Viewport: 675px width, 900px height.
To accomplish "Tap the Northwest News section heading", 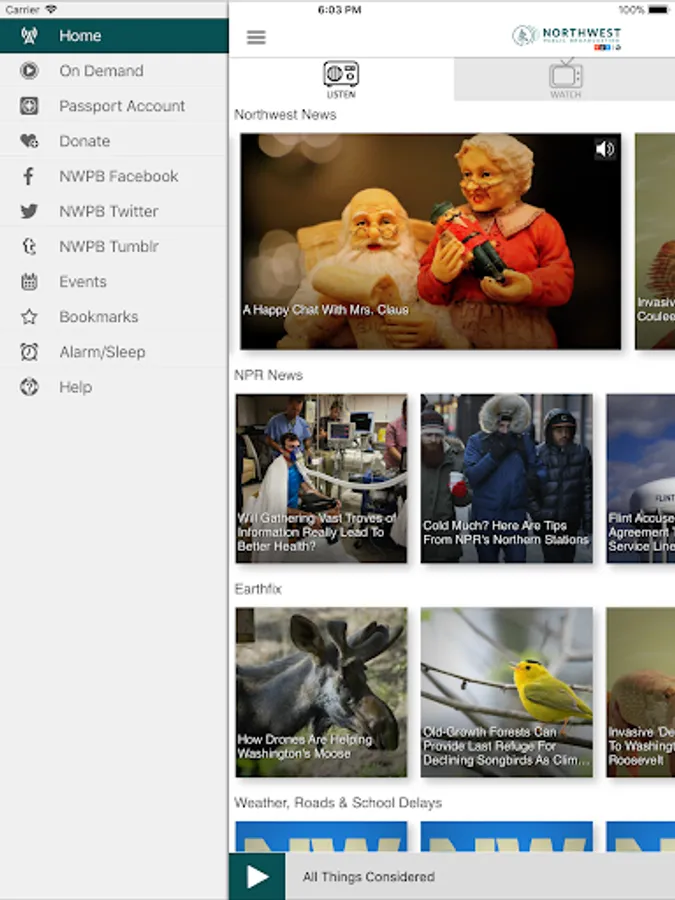I will [285, 115].
